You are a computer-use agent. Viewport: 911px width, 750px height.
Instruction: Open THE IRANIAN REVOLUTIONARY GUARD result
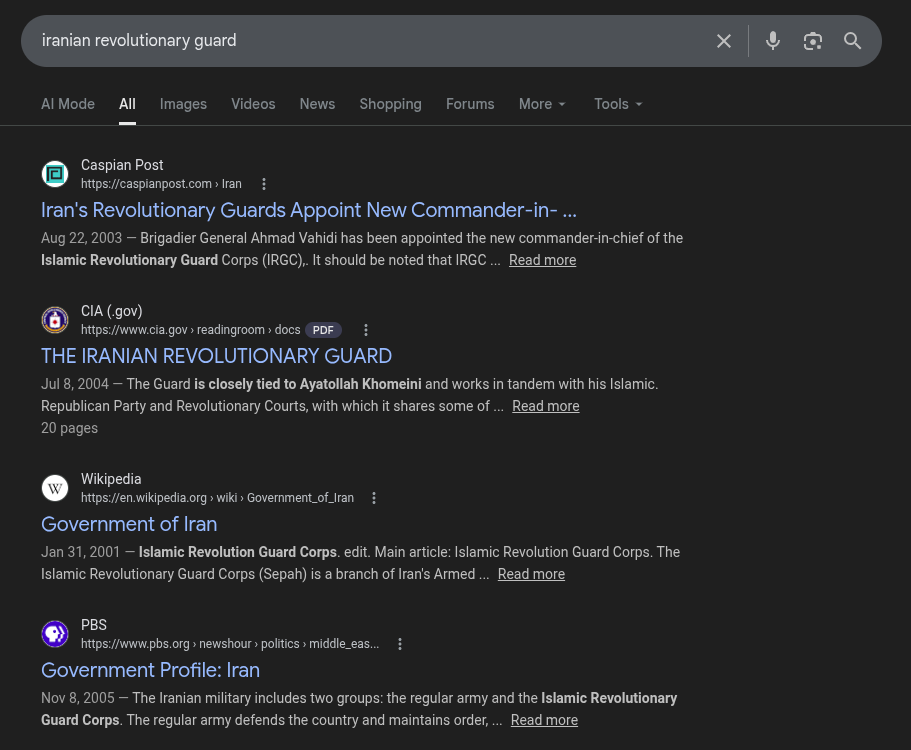point(216,356)
